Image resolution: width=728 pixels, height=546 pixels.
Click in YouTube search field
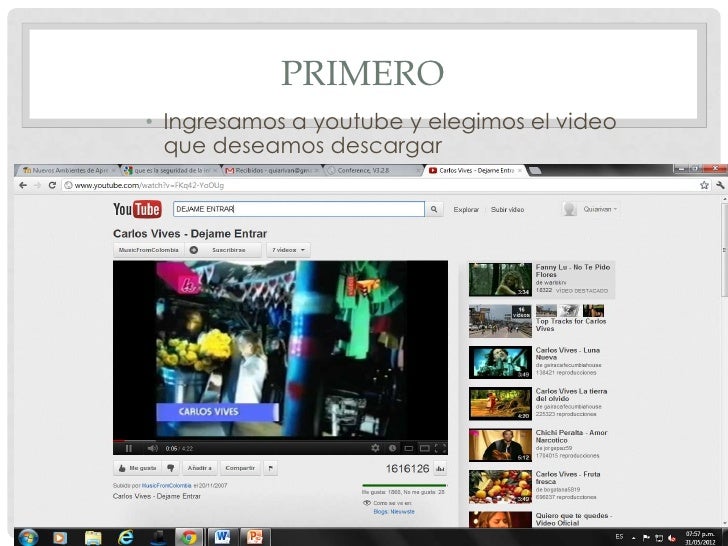coord(299,209)
